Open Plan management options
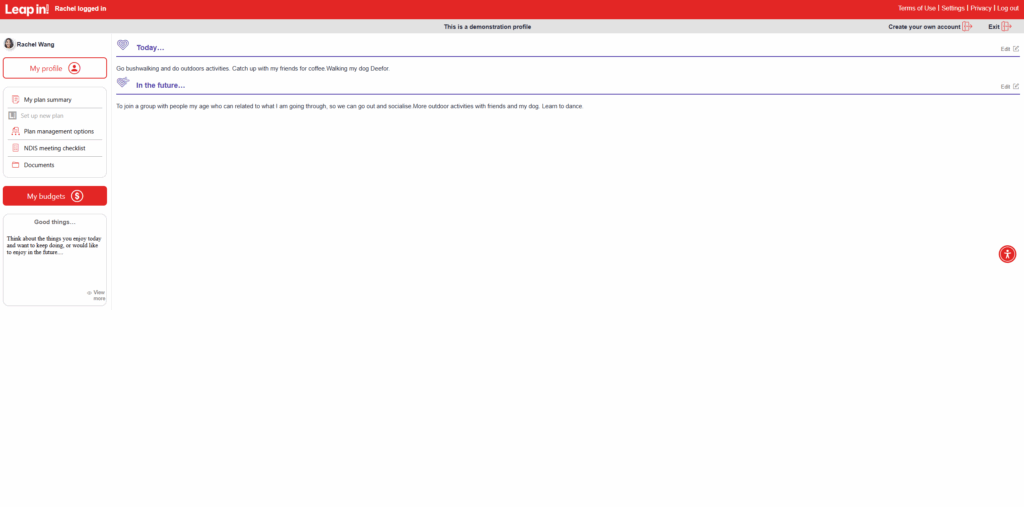Viewport: 1024px width, 507px height. [x=58, y=132]
